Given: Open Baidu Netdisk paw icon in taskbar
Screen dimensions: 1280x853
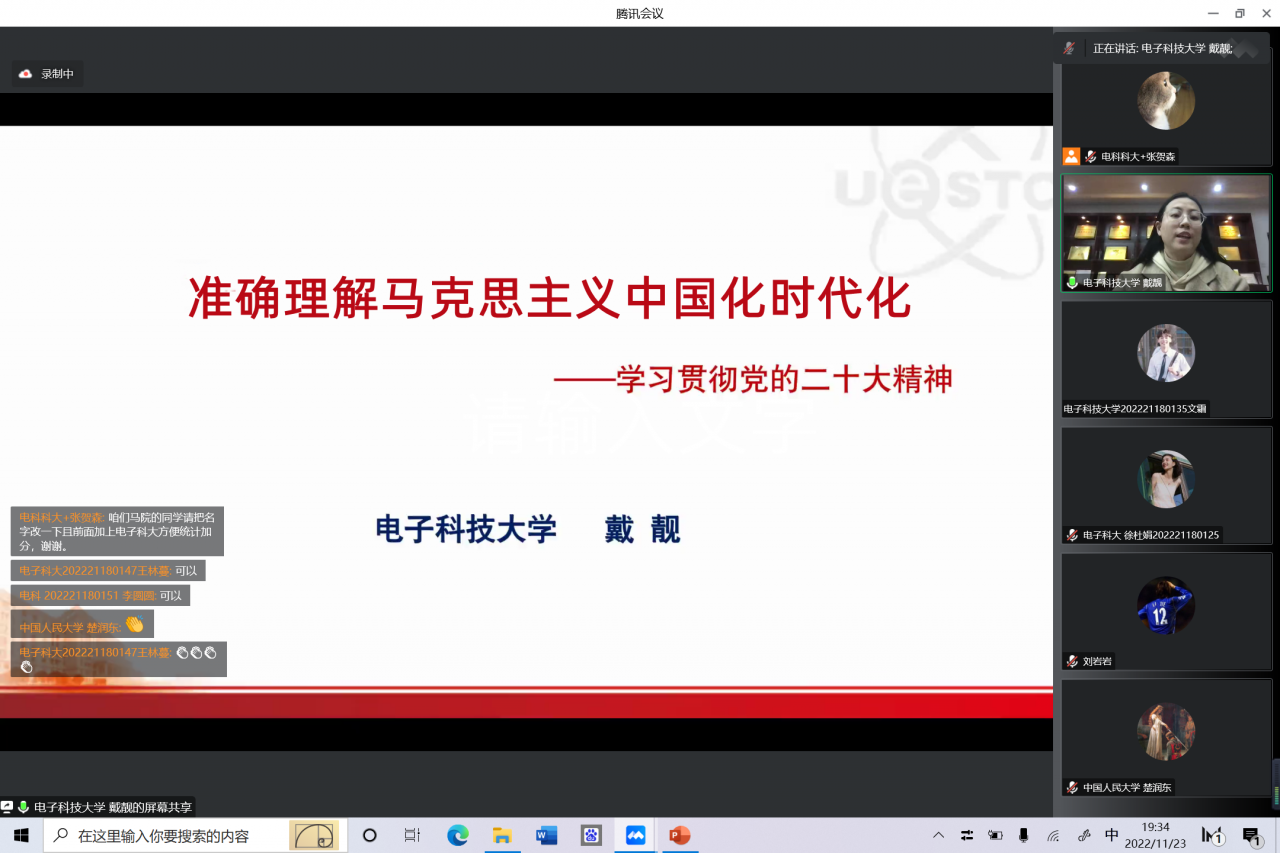Looking at the screenshot, I should click(591, 836).
